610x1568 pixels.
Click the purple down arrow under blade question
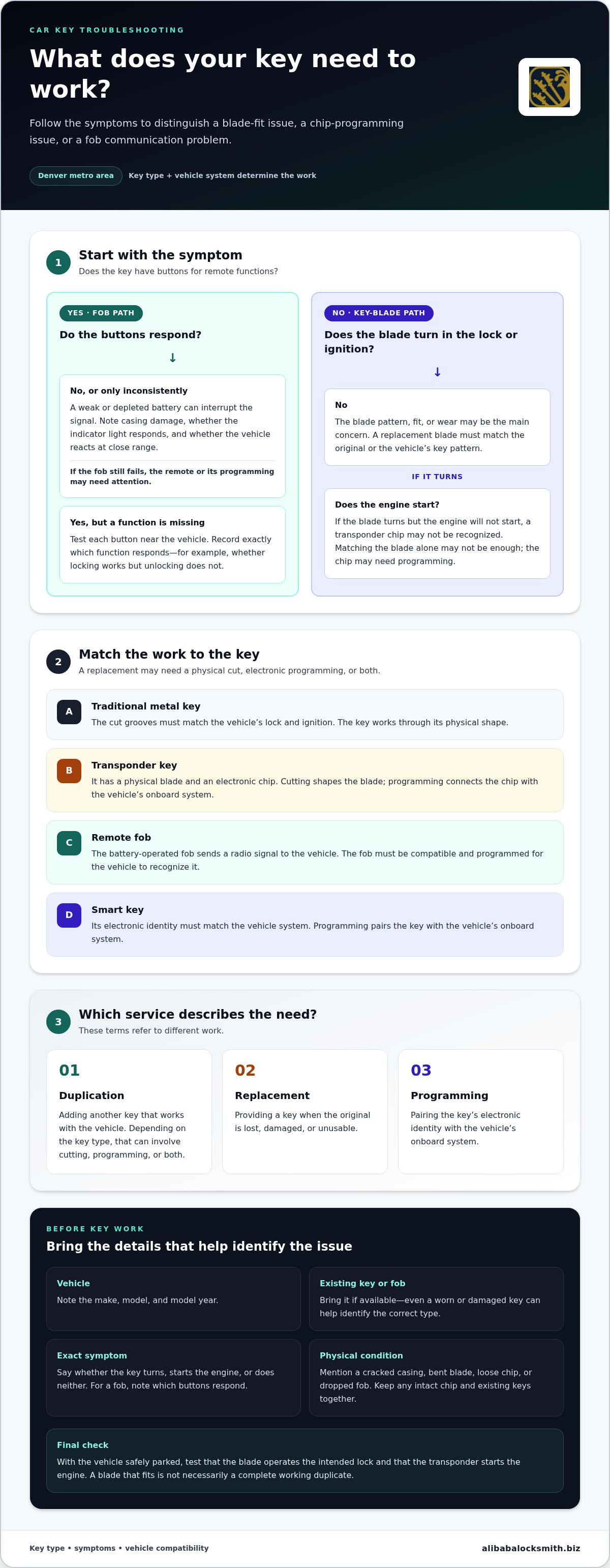437,372
